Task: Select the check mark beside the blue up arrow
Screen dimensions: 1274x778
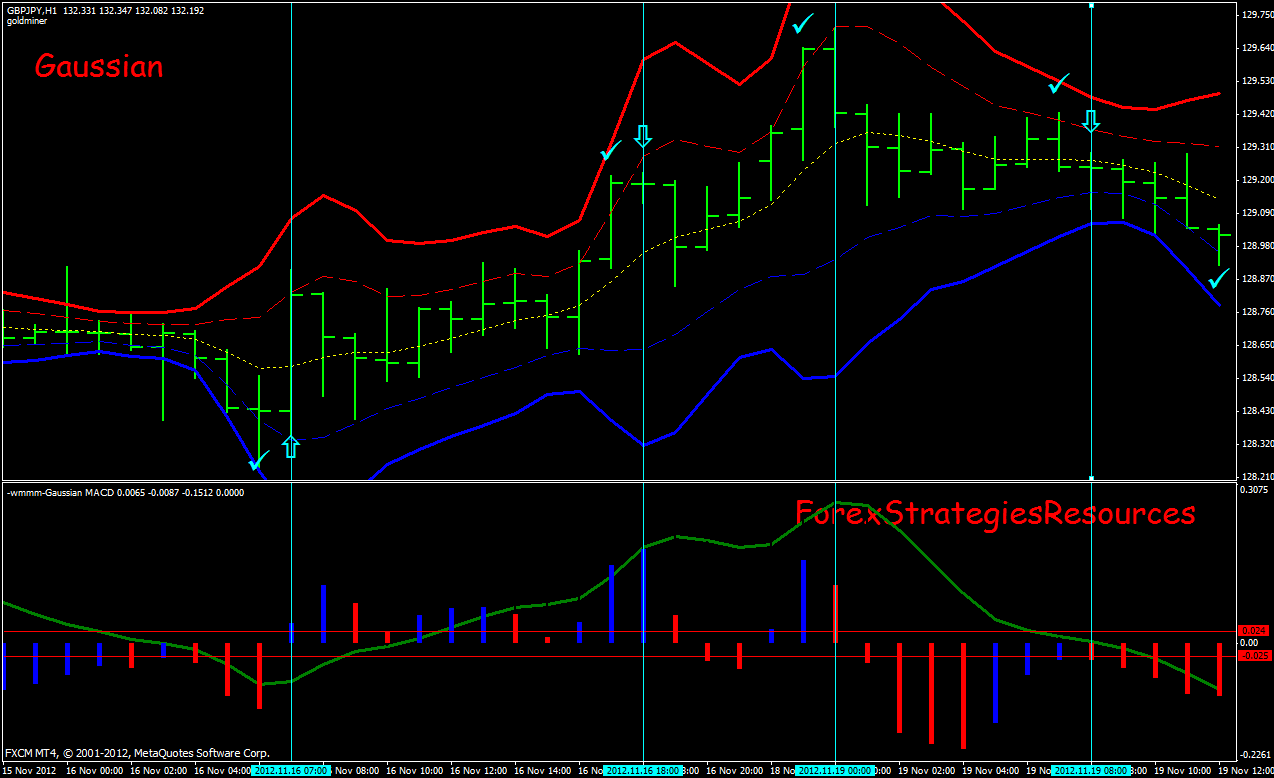Action: coord(259,461)
